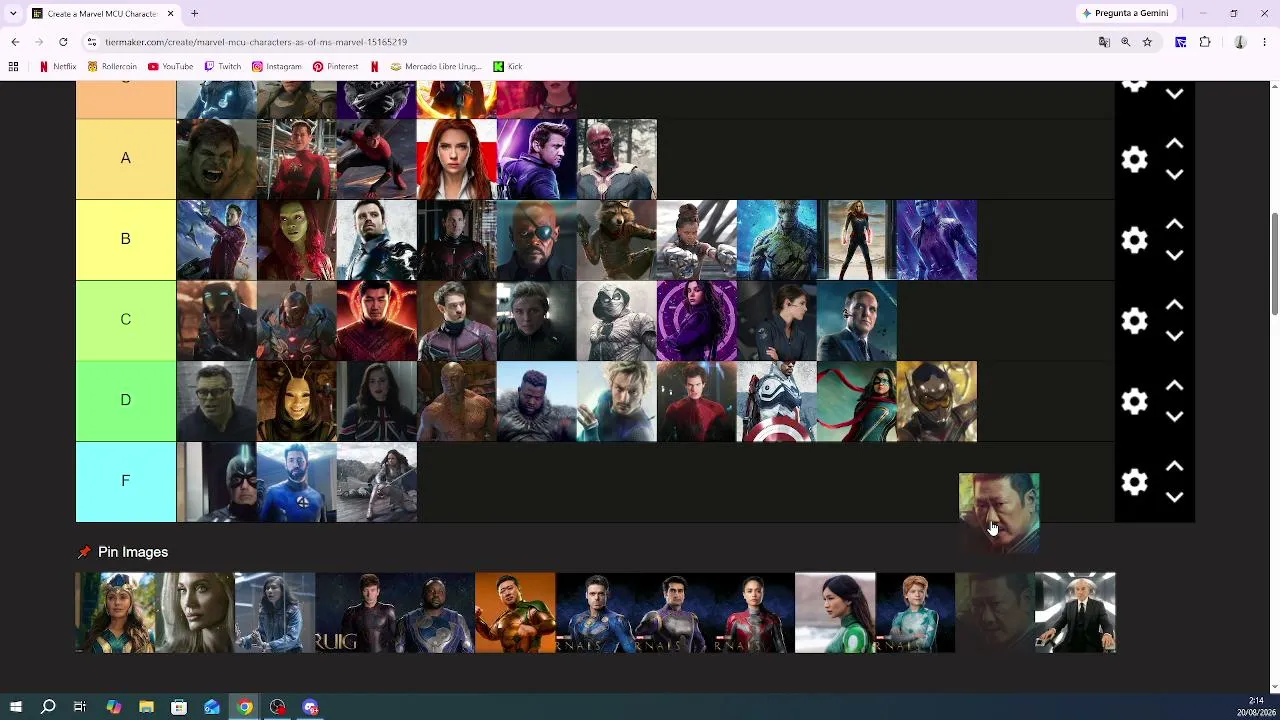This screenshot has height=720, width=1280.
Task: Move tier D row up
Action: coord(1175,386)
